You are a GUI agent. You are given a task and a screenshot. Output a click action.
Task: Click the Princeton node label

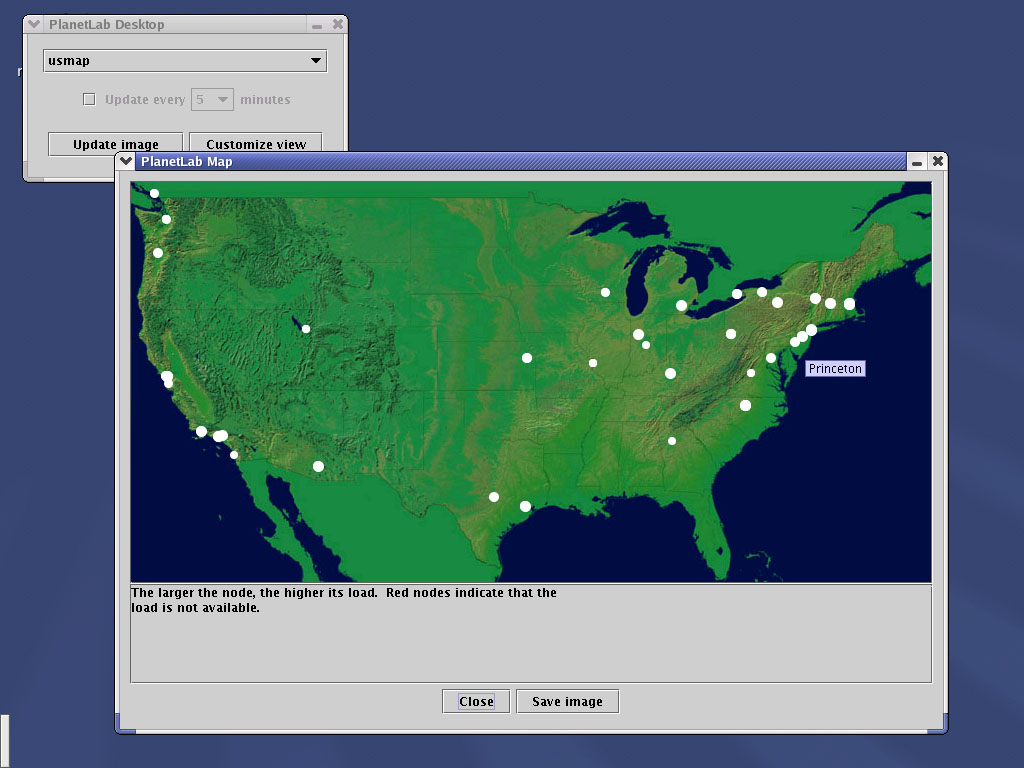click(835, 369)
